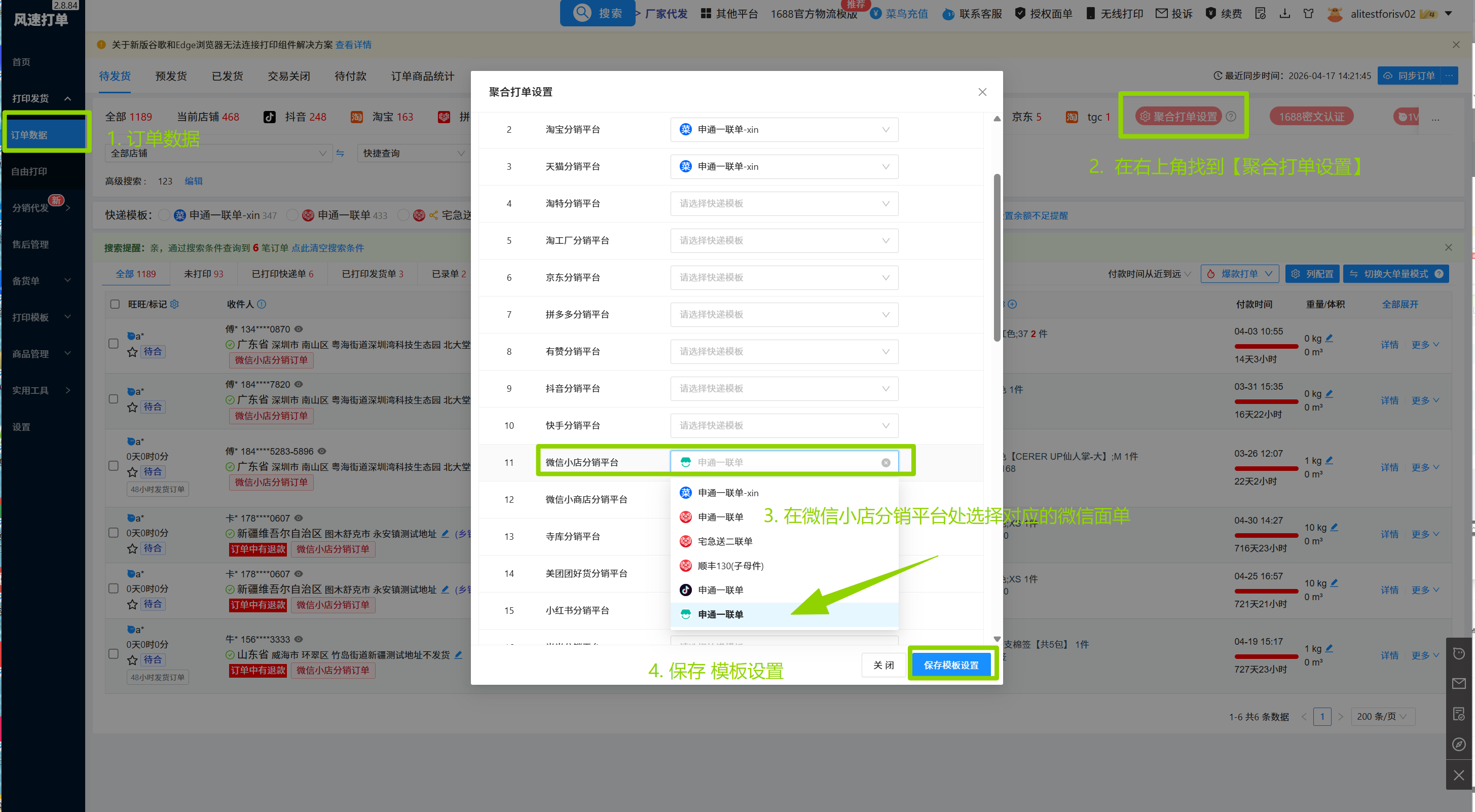Open 淘特分销平台 template dropdown
The width and height of the screenshot is (1475, 812).
[784, 204]
